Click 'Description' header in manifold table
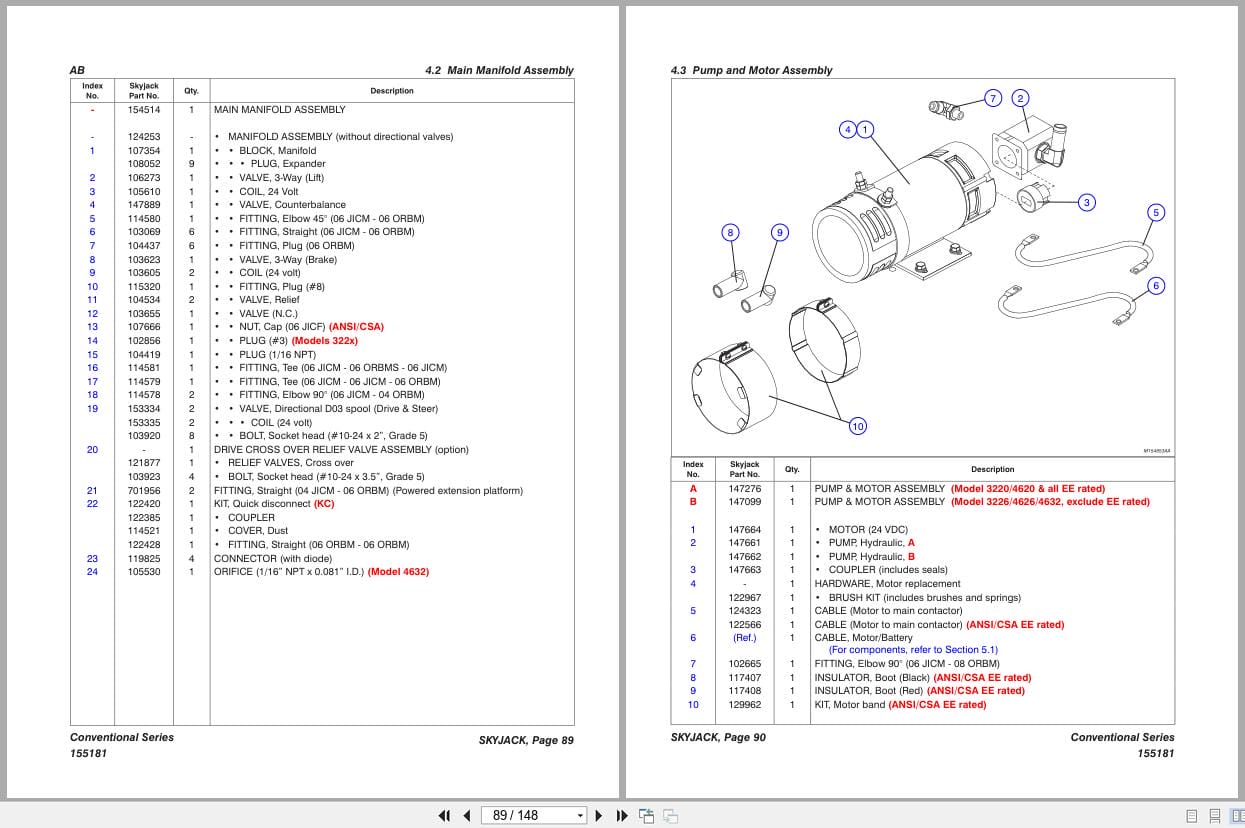This screenshot has height=828, width=1245. pyautogui.click(x=392, y=91)
